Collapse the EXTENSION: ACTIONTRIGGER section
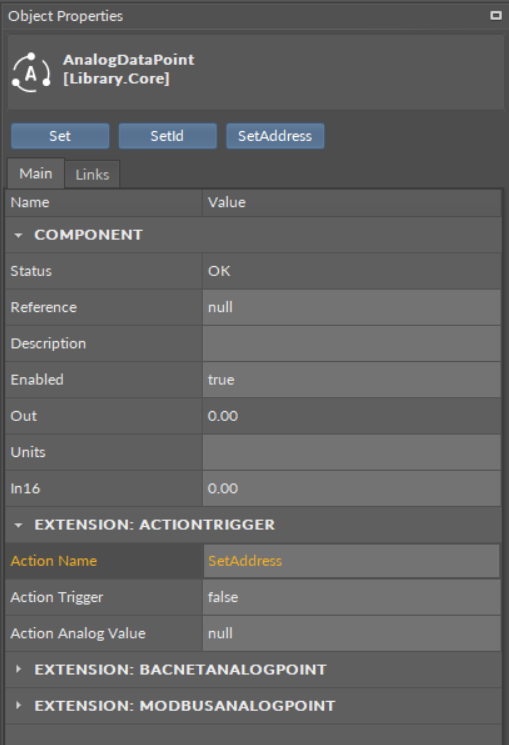 18,525
